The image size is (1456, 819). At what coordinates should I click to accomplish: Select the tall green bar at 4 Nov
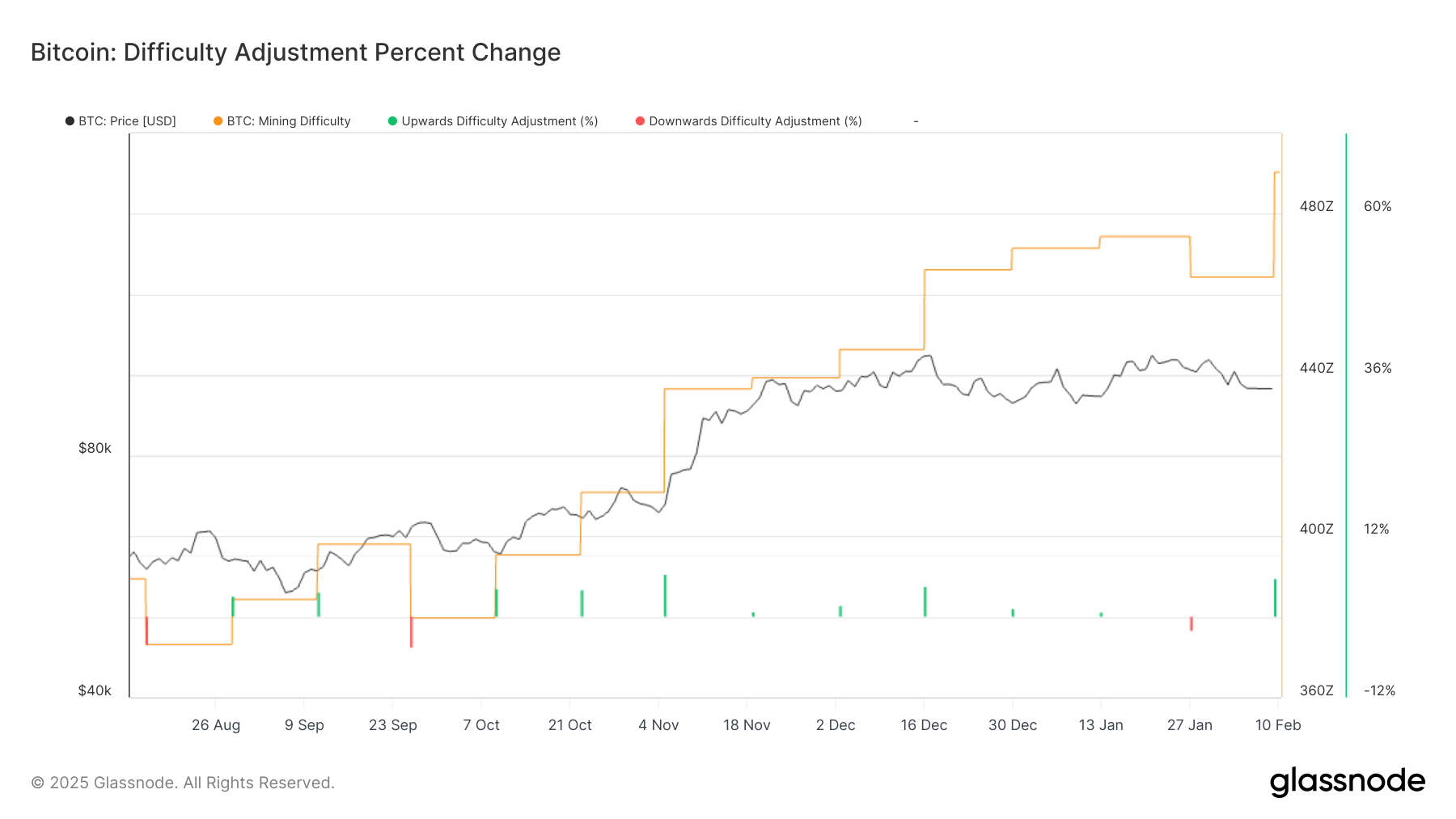[665, 596]
